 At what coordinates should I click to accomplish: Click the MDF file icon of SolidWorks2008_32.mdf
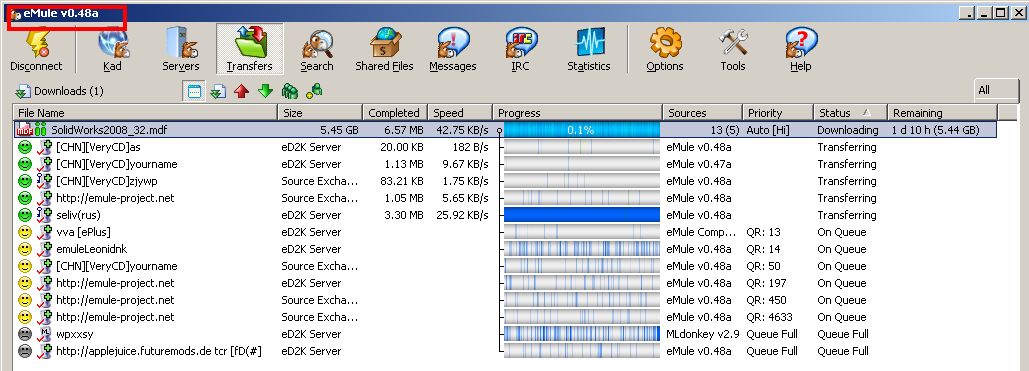click(24, 130)
